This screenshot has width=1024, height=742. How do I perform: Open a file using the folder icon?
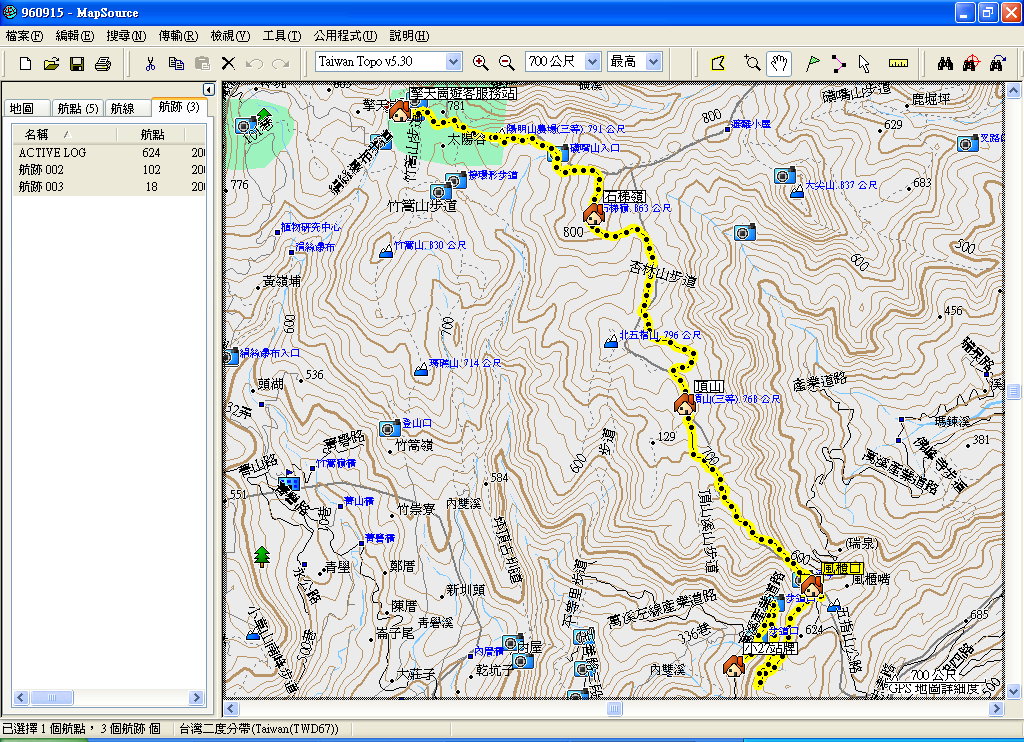[51, 63]
